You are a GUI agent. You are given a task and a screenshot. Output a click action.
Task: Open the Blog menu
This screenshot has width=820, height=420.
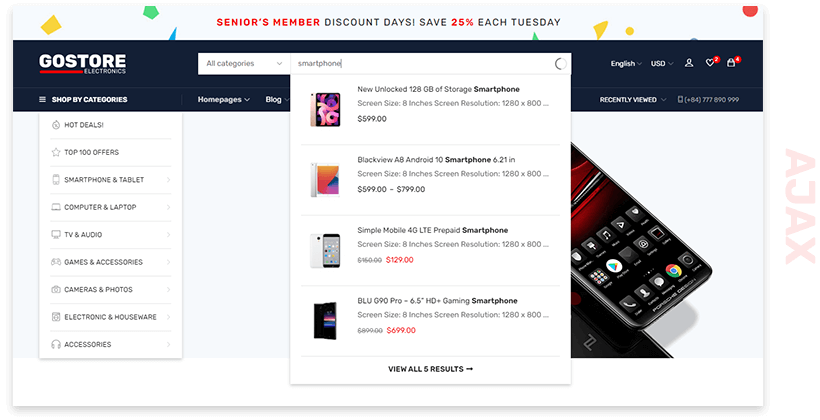[x=277, y=99]
